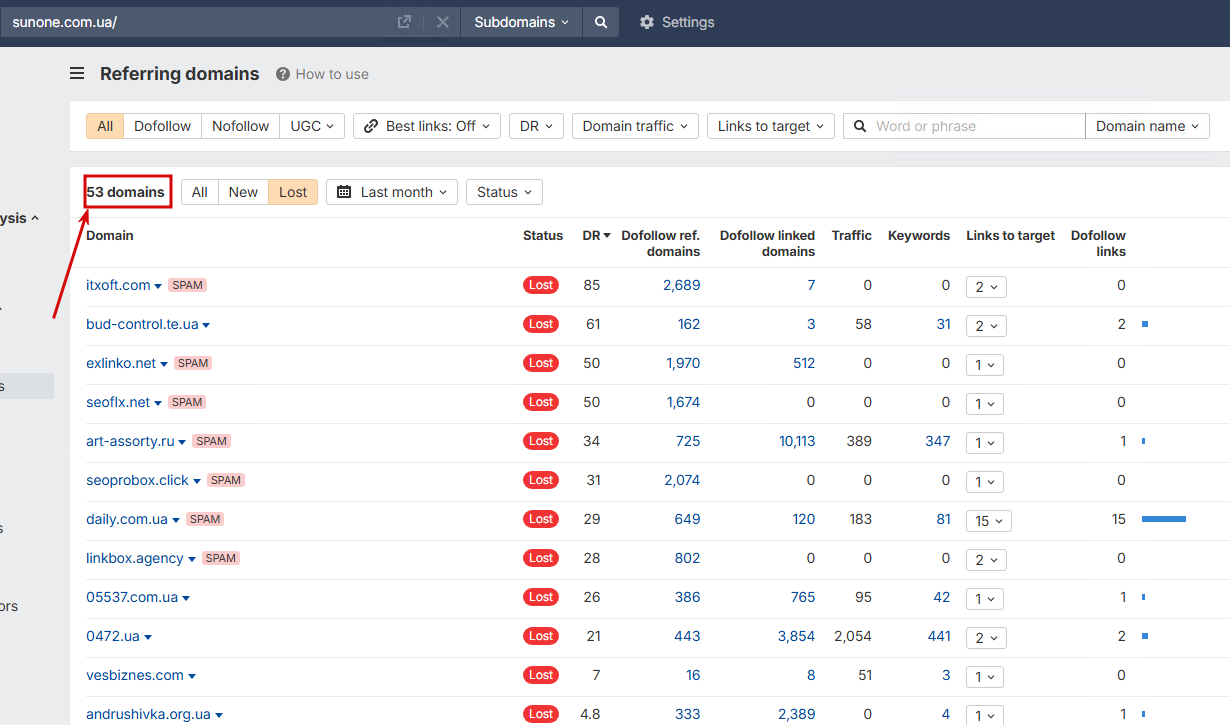Screen dimensions: 1230x725
Task: Toggle the hamburger sidebar menu
Action: tap(77, 74)
